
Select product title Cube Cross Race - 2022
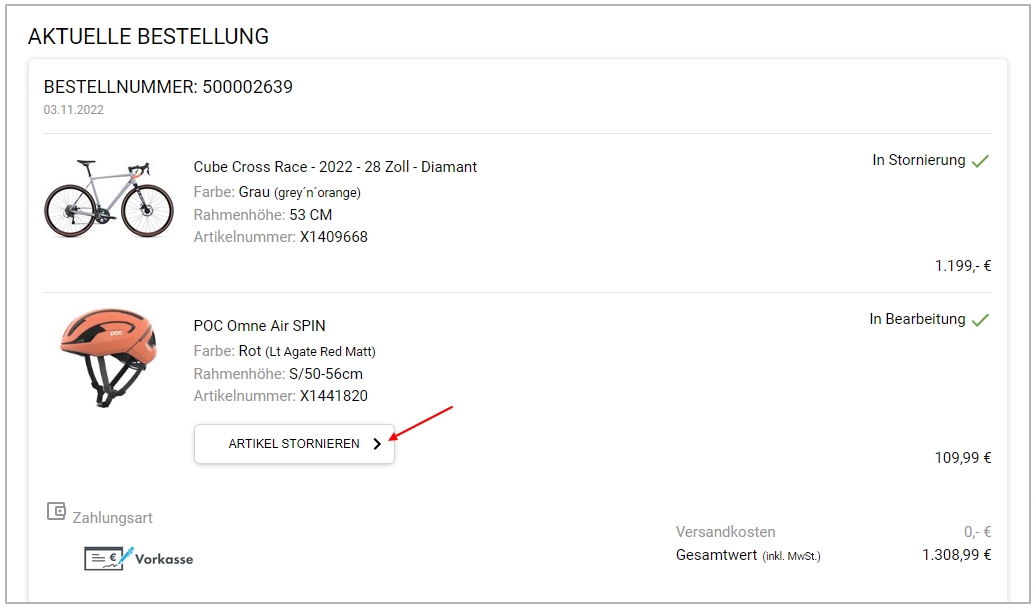click(x=335, y=167)
